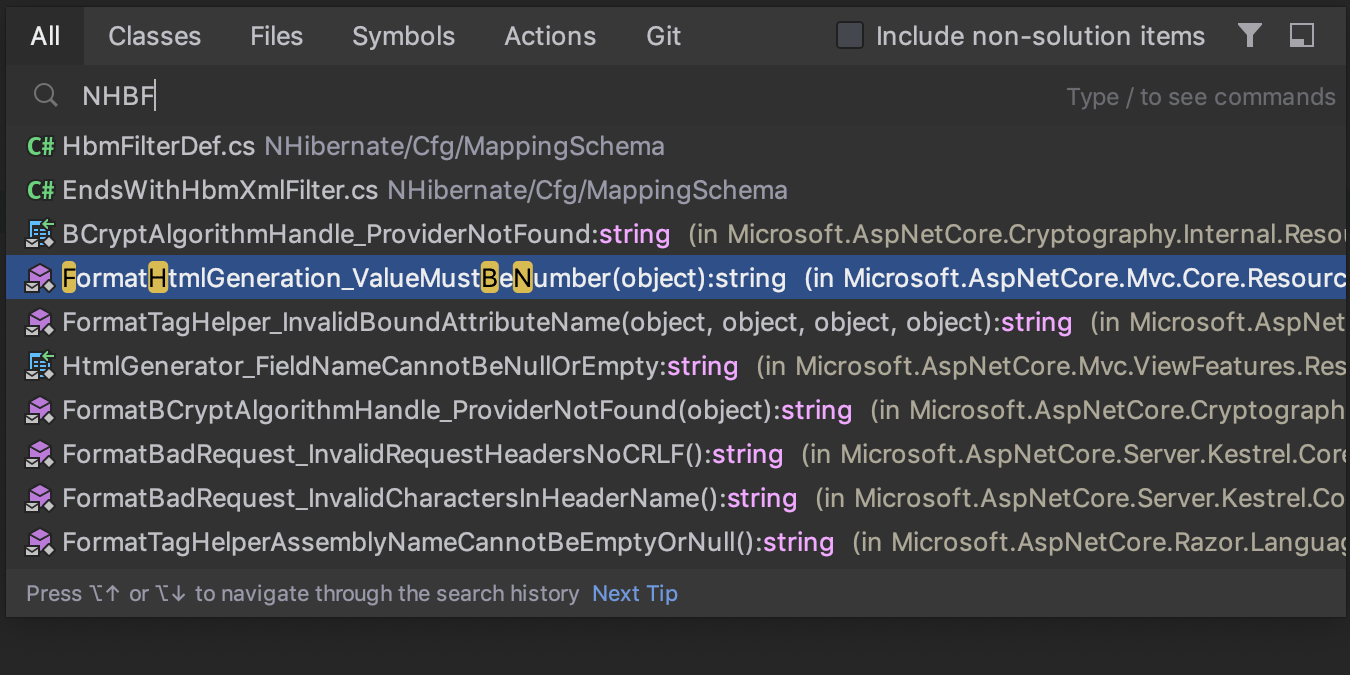
Task: Enable Include non-solution items
Action: pos(849,35)
